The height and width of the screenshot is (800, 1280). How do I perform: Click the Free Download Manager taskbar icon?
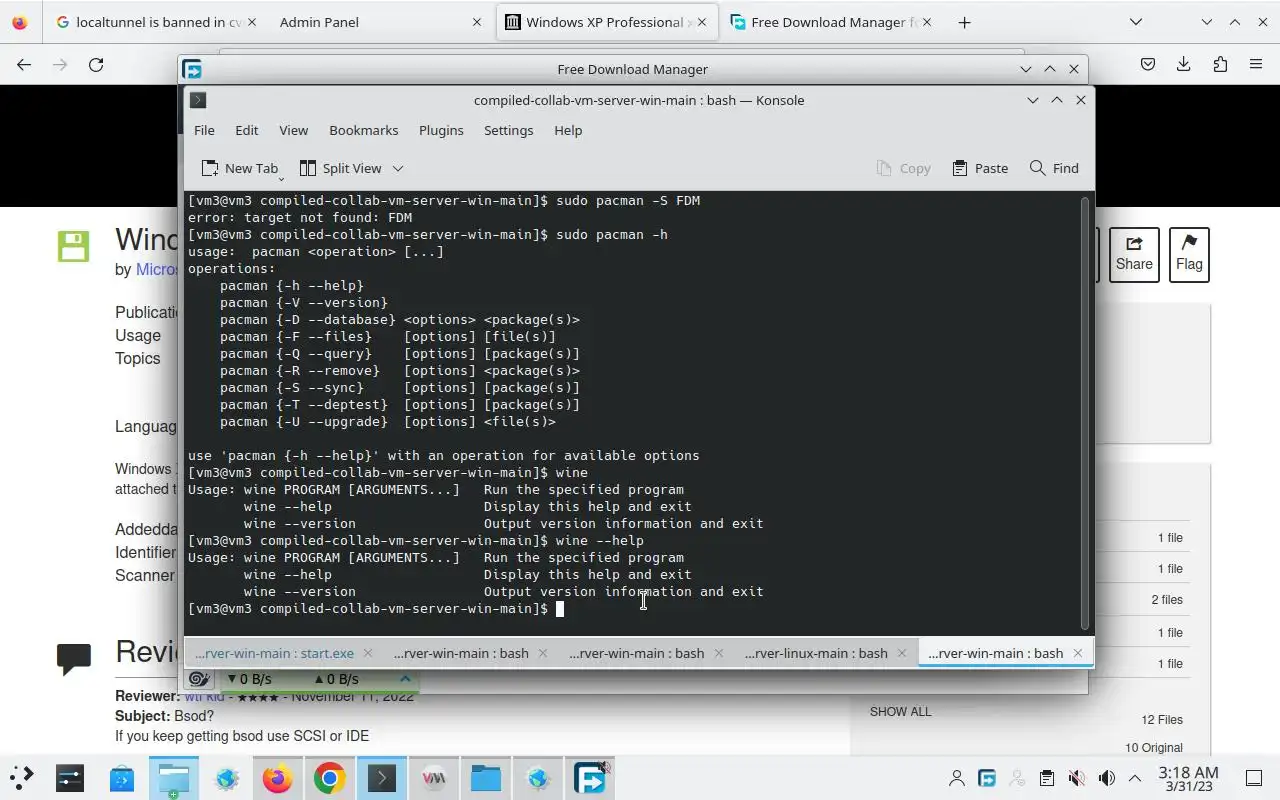click(x=590, y=778)
